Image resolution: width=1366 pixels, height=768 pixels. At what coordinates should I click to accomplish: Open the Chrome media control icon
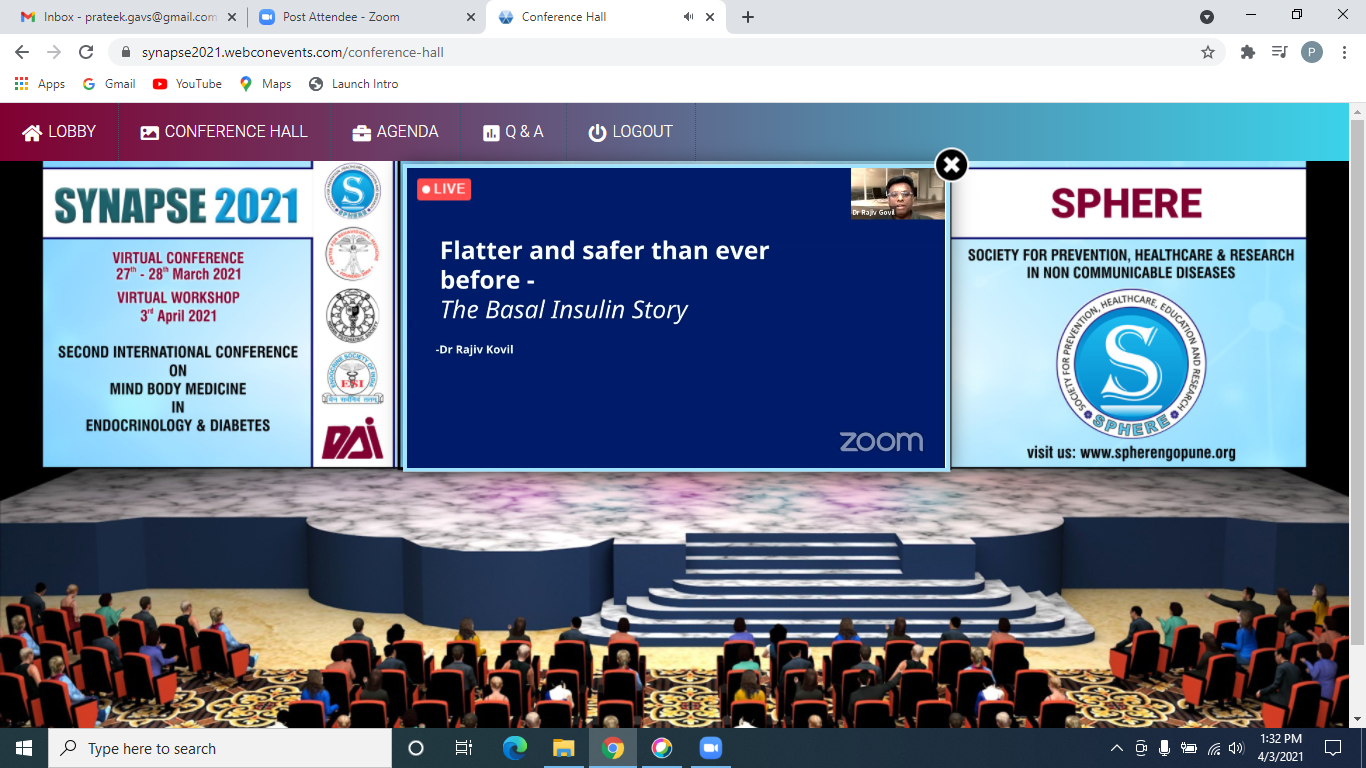1279,52
